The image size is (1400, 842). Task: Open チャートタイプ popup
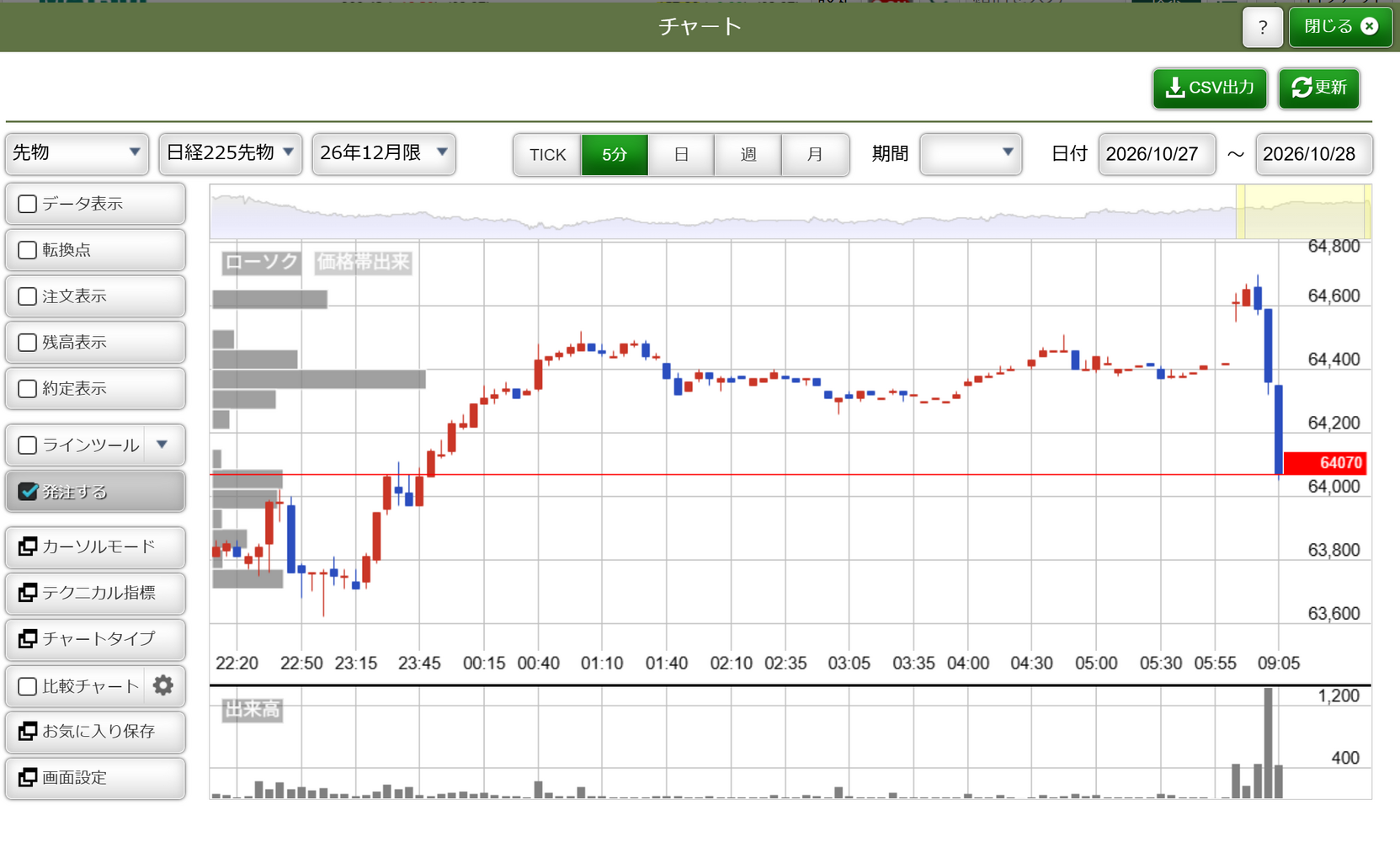coord(95,639)
